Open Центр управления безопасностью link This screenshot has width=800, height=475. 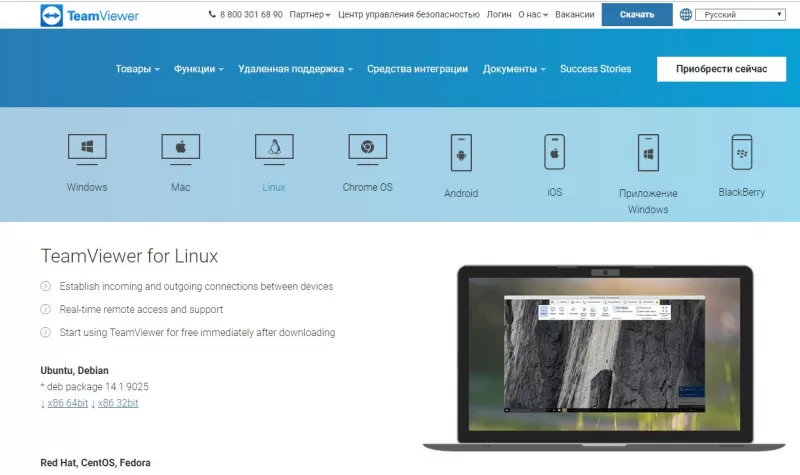click(x=409, y=14)
